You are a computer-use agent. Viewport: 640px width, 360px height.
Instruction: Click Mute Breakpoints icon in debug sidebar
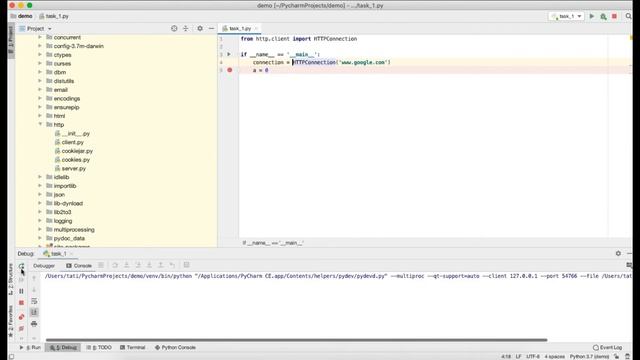click(x=21, y=329)
